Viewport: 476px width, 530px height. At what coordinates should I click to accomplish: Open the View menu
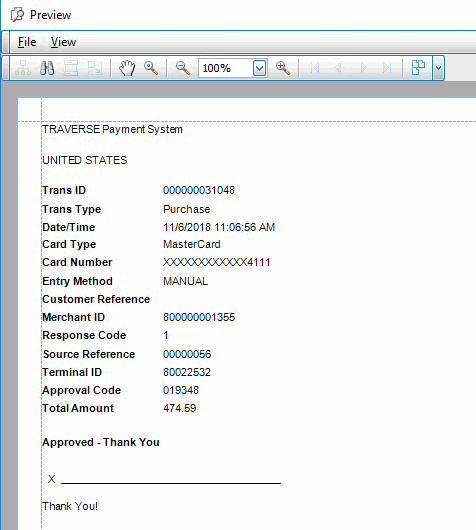point(63,42)
